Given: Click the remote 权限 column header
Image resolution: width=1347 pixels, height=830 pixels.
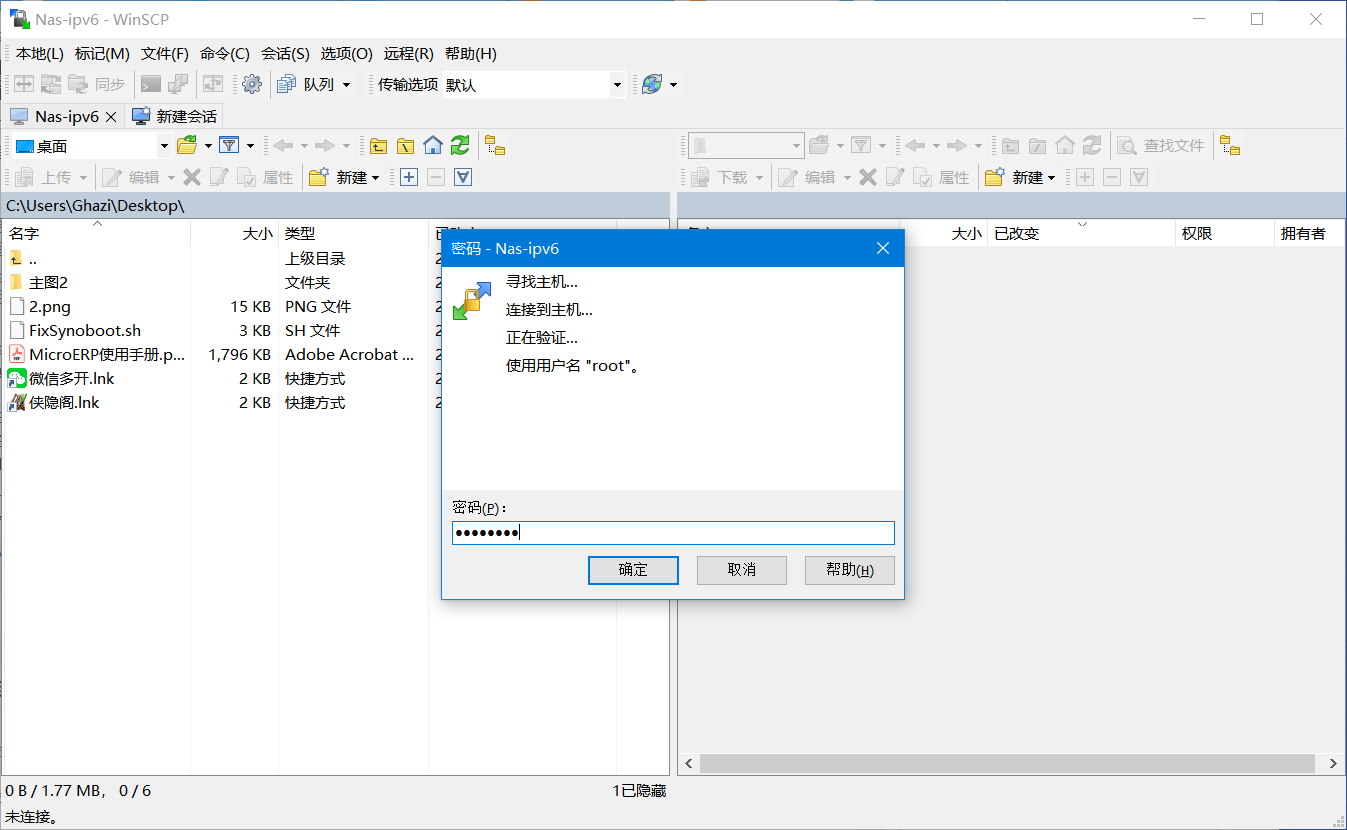Looking at the screenshot, I should point(1225,233).
